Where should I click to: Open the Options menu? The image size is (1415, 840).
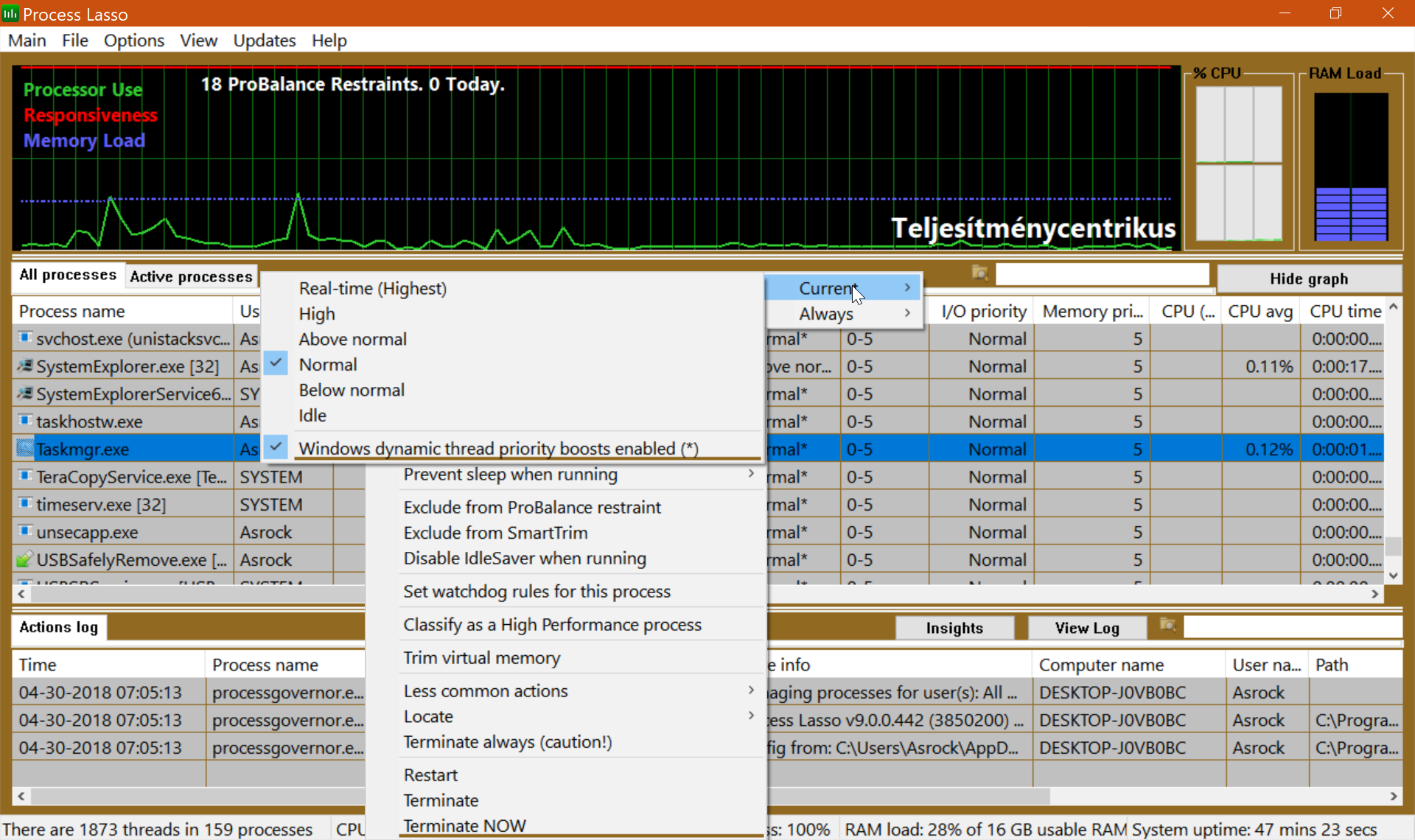point(134,41)
